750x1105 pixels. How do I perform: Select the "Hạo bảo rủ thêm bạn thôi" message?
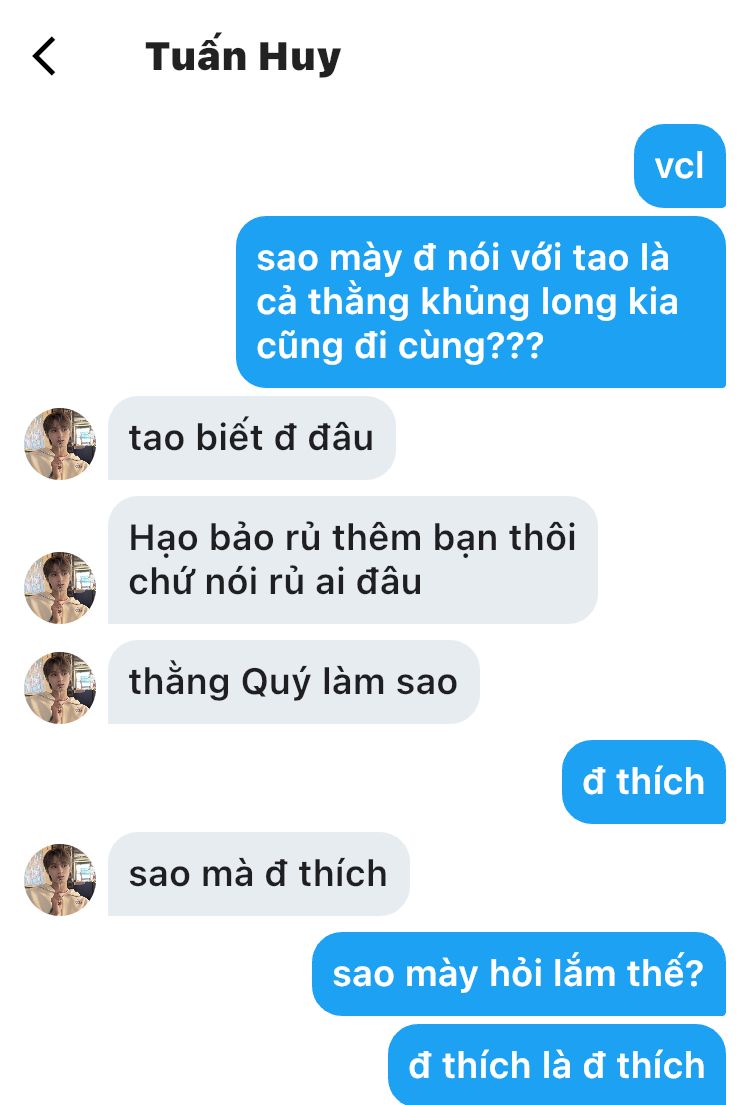click(x=352, y=560)
